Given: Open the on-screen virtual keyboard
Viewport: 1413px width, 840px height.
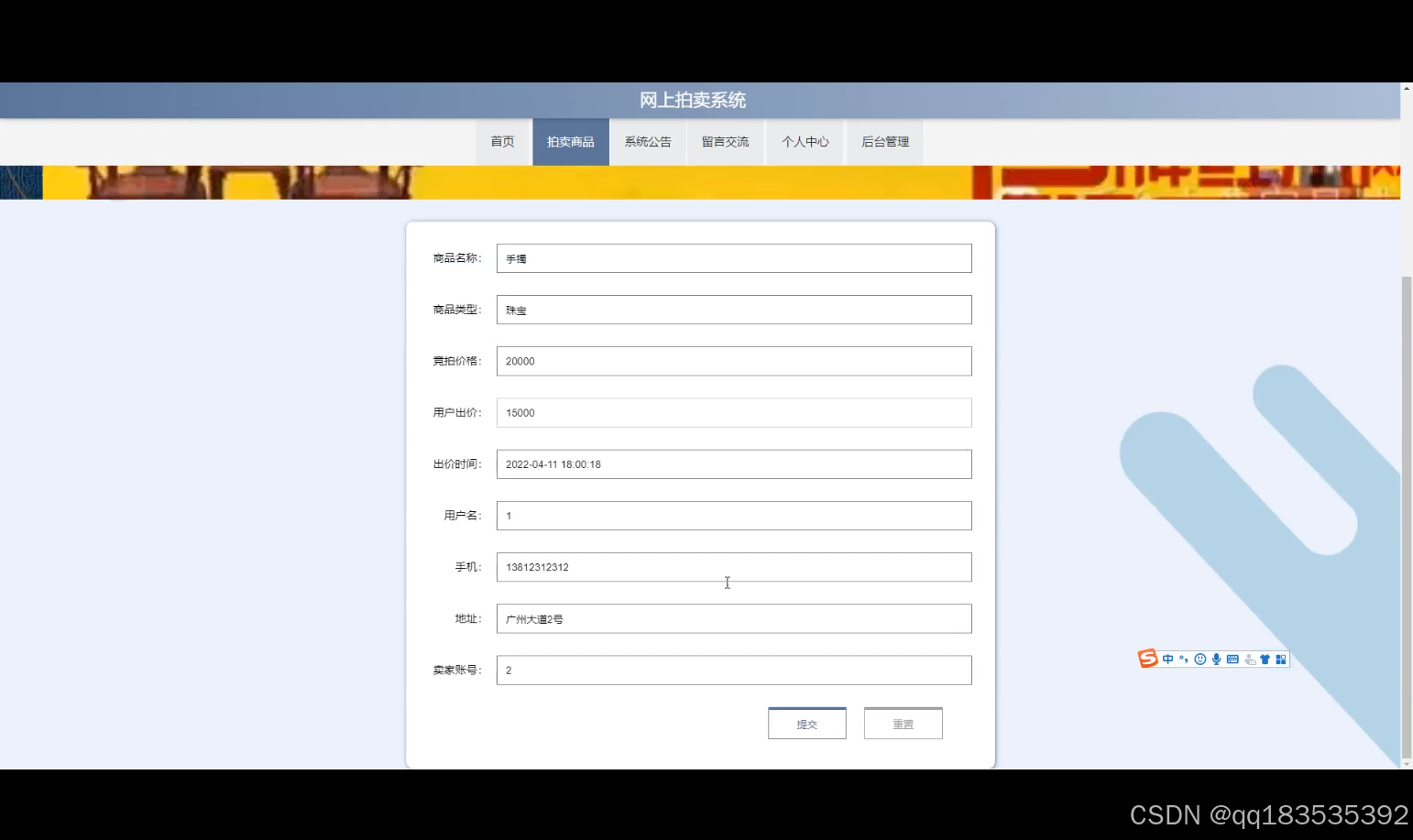Looking at the screenshot, I should click(1234, 659).
